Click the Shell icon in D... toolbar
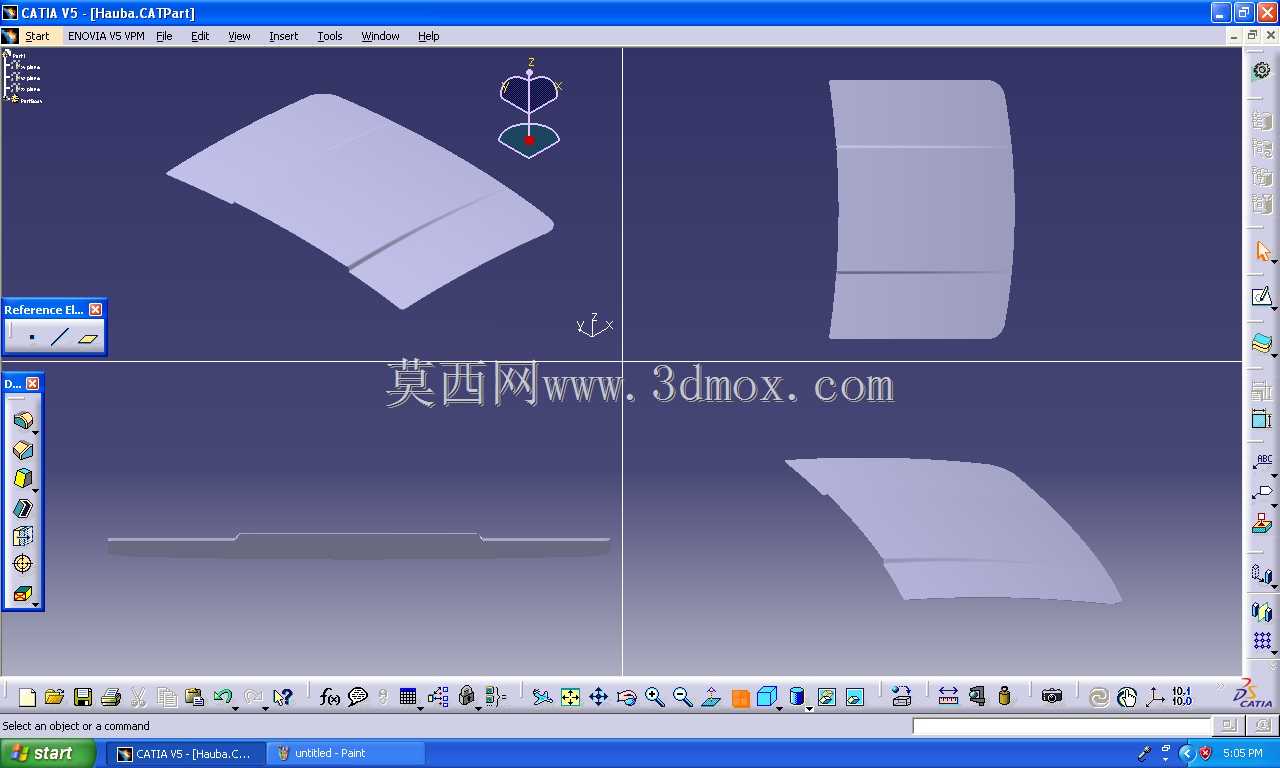Viewport: 1280px width, 768px height. point(23,507)
